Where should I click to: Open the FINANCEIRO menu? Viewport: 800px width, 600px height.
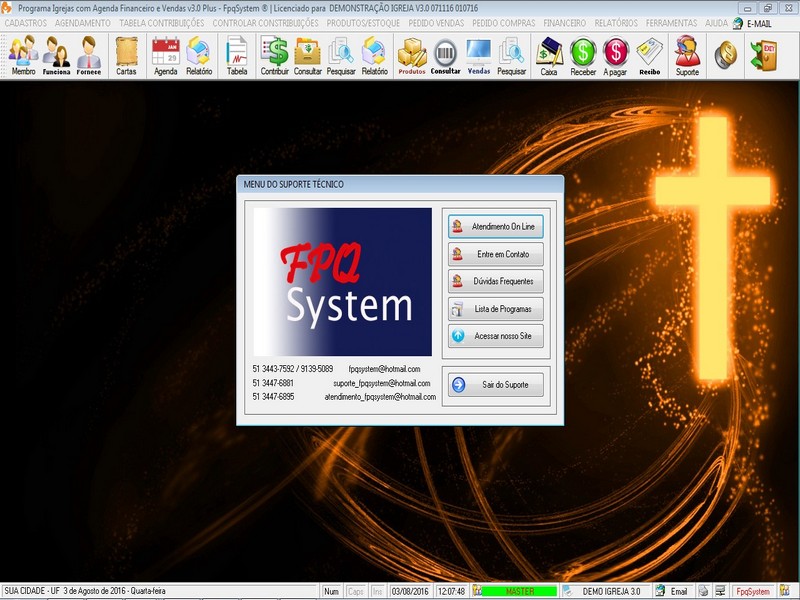coord(564,22)
